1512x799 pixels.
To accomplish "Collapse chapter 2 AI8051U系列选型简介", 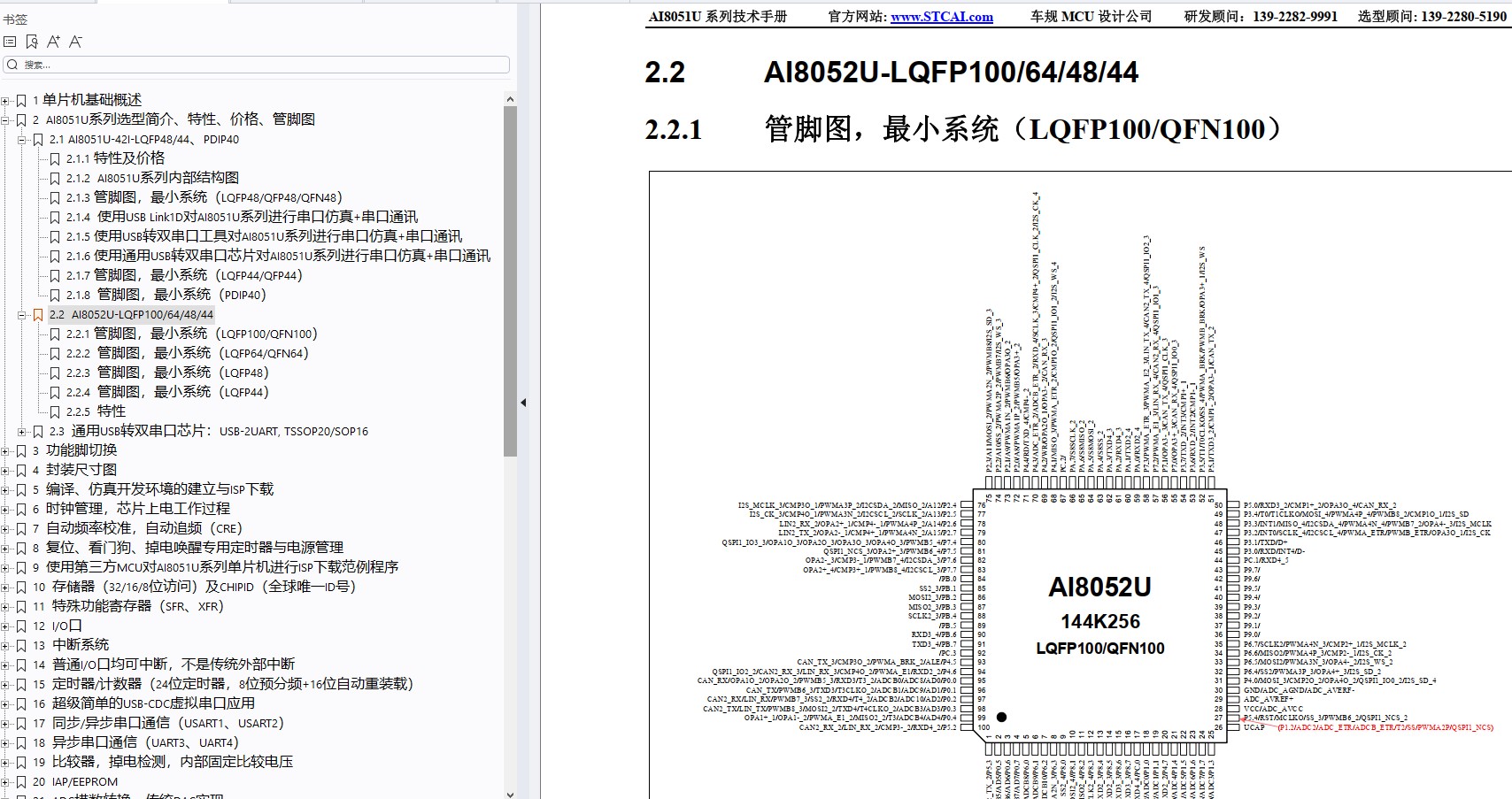I will click(x=5, y=119).
